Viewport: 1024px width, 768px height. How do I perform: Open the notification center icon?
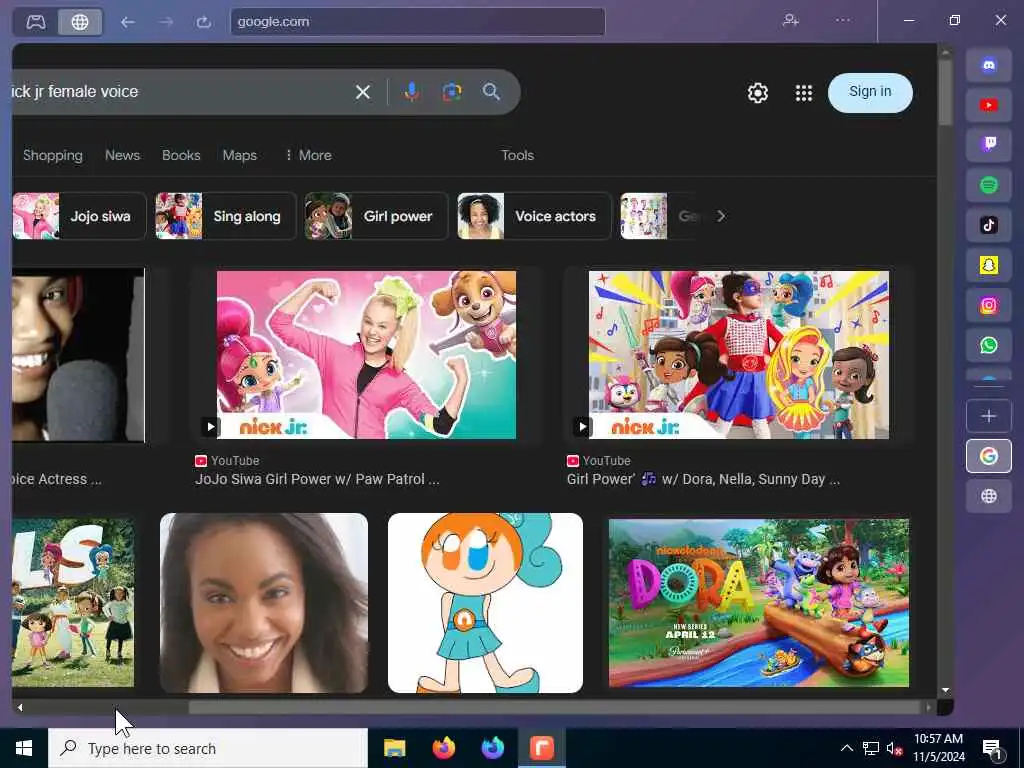pyautogui.click(x=992, y=750)
